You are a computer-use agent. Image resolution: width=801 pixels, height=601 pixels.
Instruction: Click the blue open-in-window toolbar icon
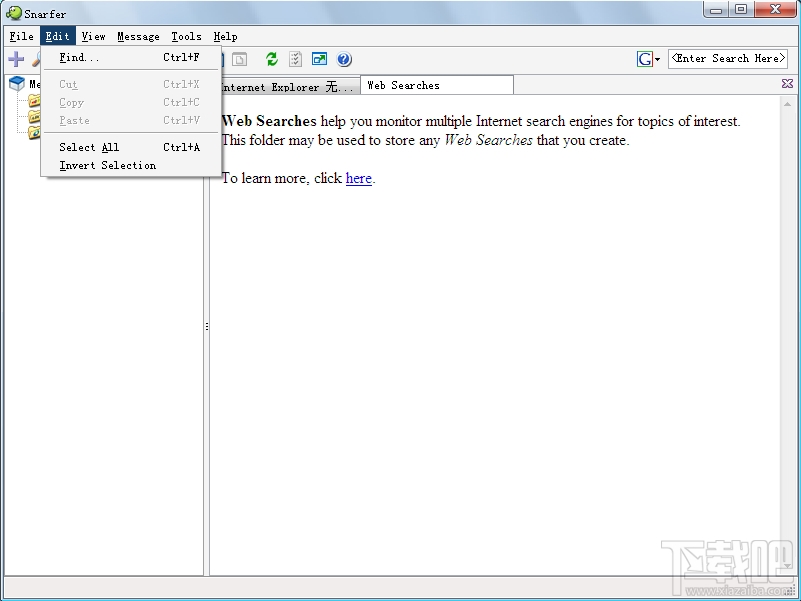tap(319, 59)
